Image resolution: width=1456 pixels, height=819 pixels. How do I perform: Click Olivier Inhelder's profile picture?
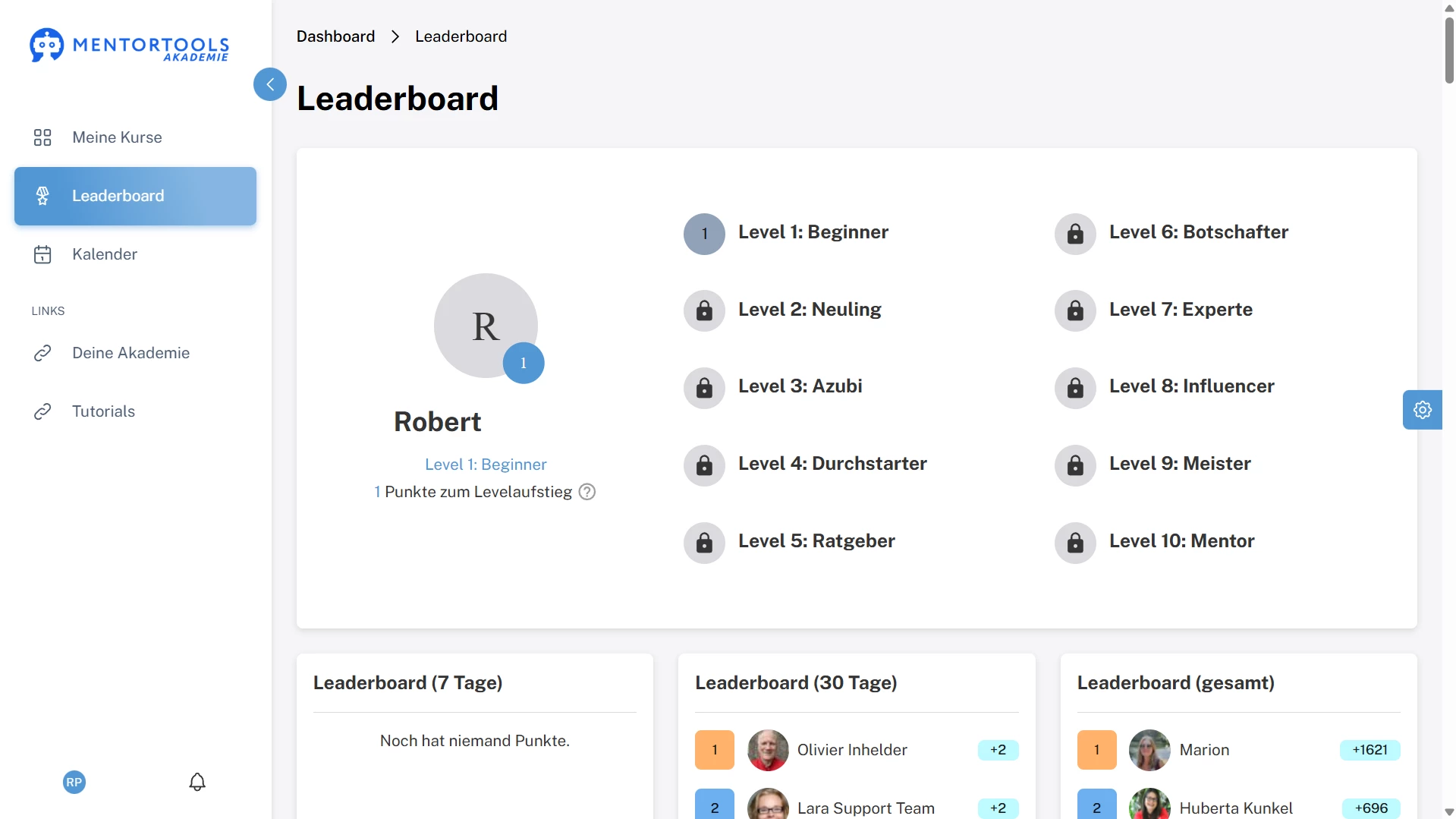(768, 750)
